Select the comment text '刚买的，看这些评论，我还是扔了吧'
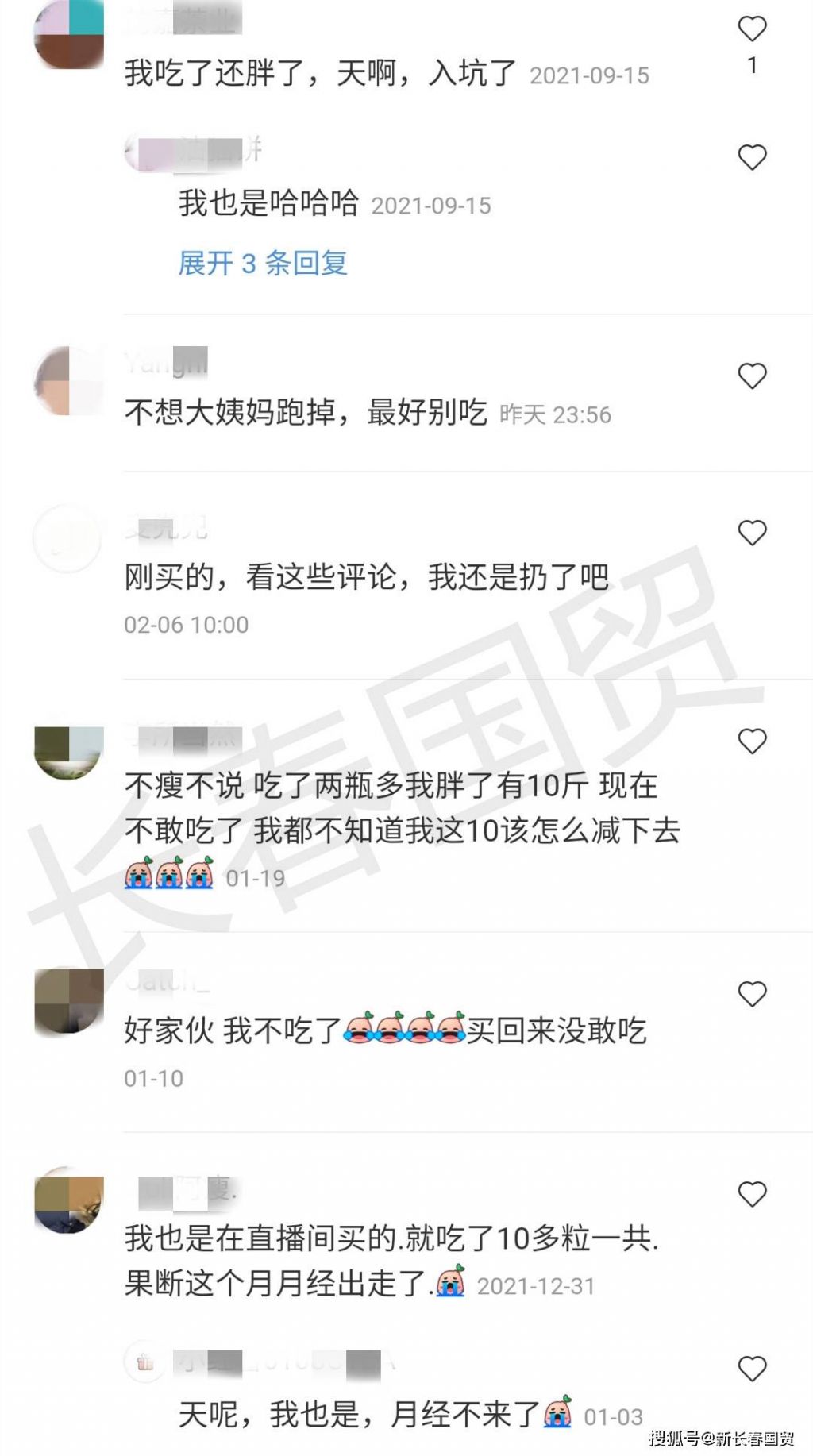The image size is (813, 1456). [x=367, y=577]
